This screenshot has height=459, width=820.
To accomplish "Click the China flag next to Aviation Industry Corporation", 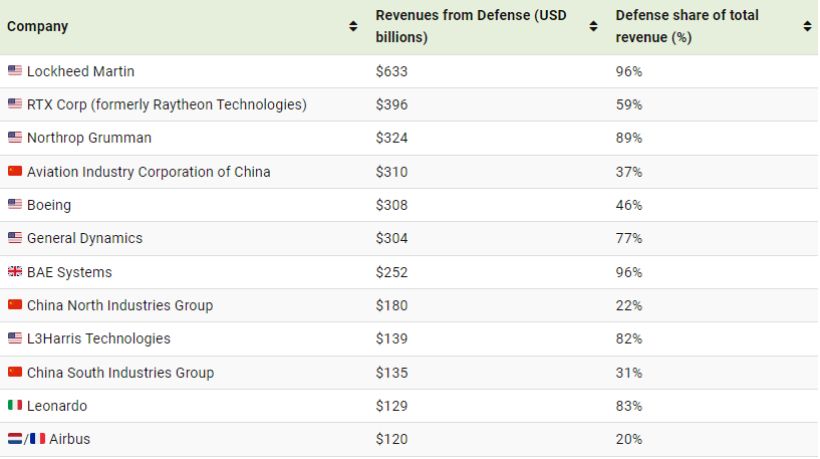I will pyautogui.click(x=14, y=171).
